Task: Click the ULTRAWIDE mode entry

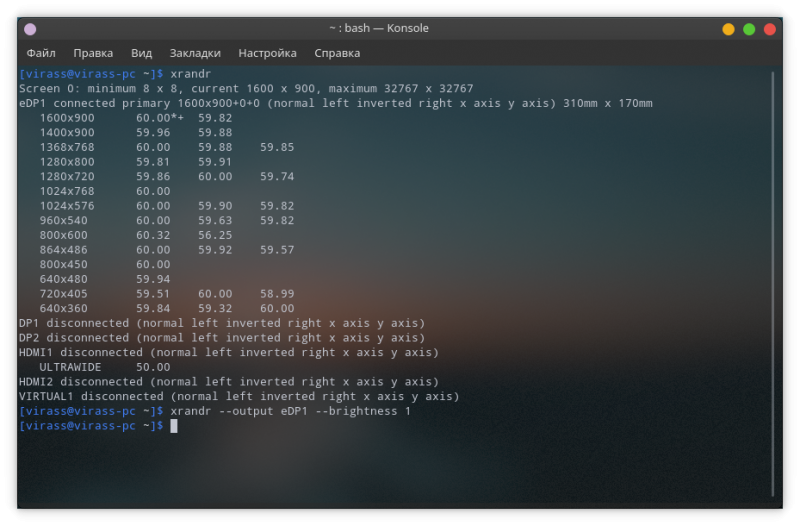Action: click(x=71, y=368)
